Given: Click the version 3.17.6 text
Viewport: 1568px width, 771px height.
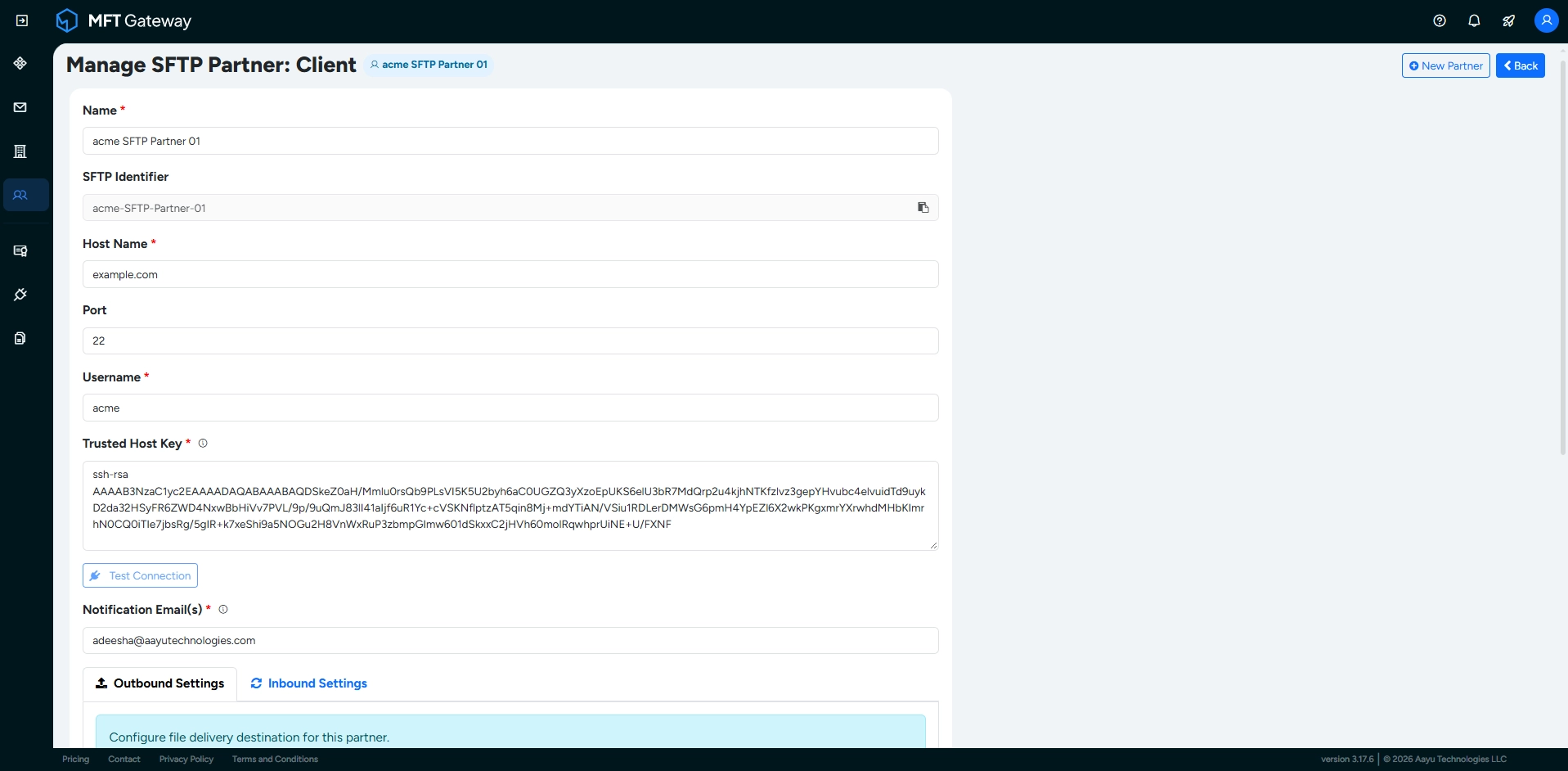Looking at the screenshot, I should (1347, 760).
